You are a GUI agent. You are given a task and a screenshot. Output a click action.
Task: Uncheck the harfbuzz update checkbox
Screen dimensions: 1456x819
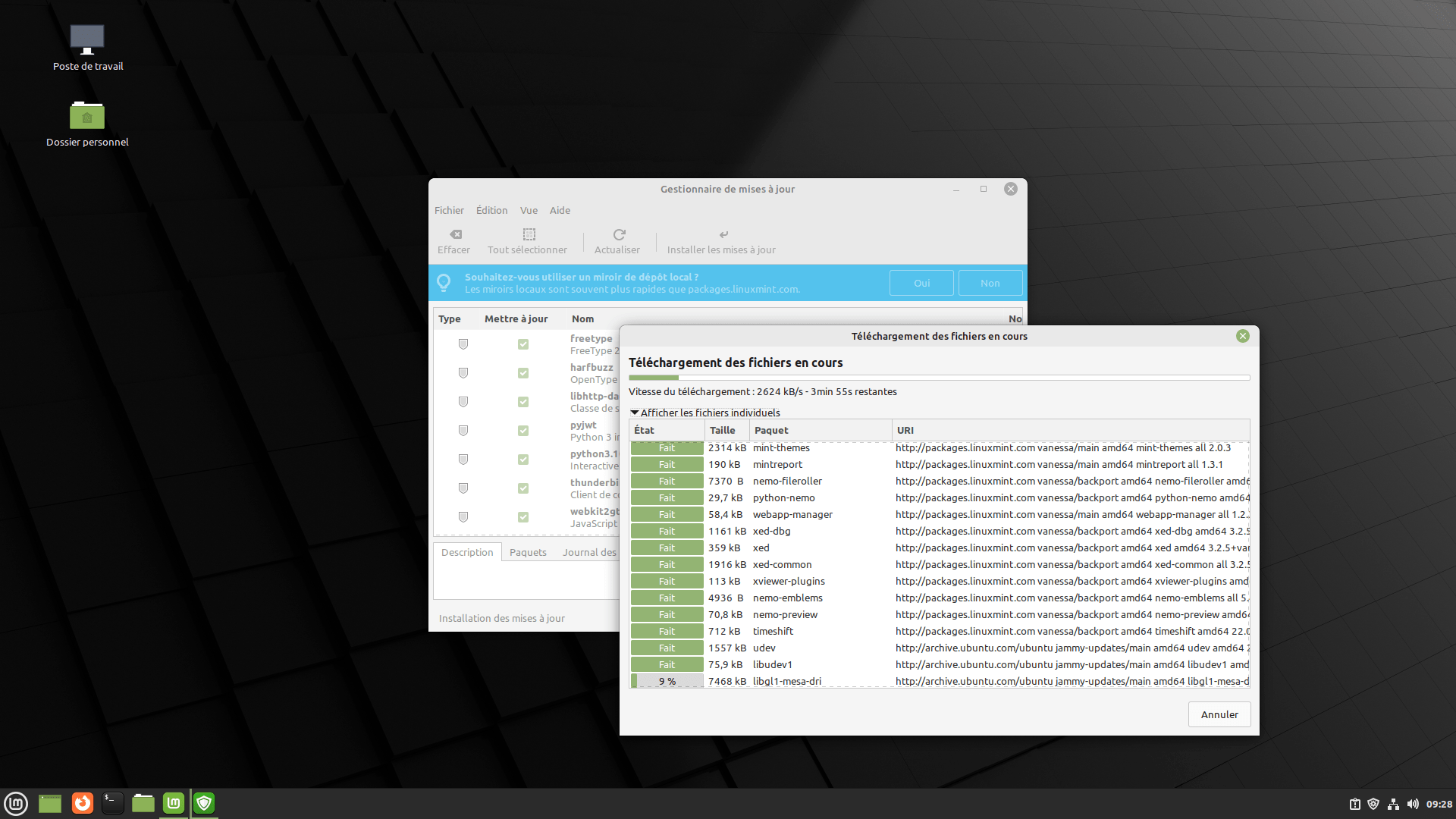click(522, 373)
